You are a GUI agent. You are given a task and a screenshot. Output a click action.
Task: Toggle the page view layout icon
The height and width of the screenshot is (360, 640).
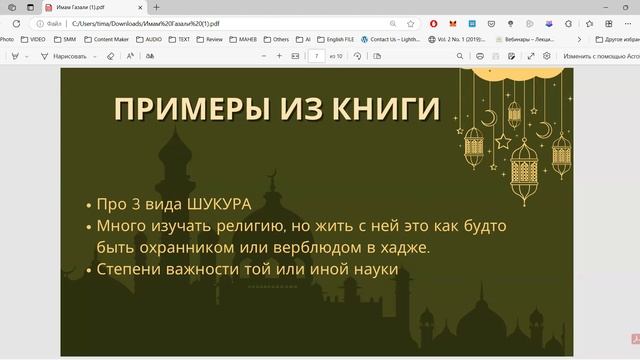click(x=377, y=56)
